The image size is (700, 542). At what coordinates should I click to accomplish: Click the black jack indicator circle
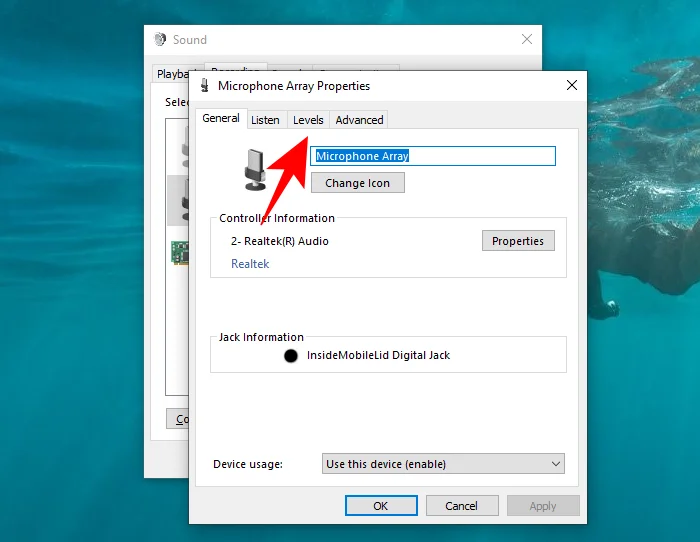[291, 356]
